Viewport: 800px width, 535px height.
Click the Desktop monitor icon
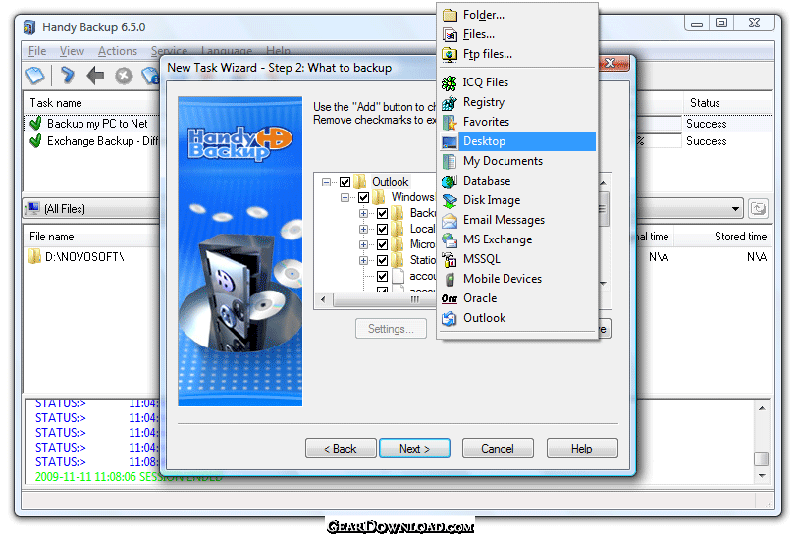pos(449,142)
